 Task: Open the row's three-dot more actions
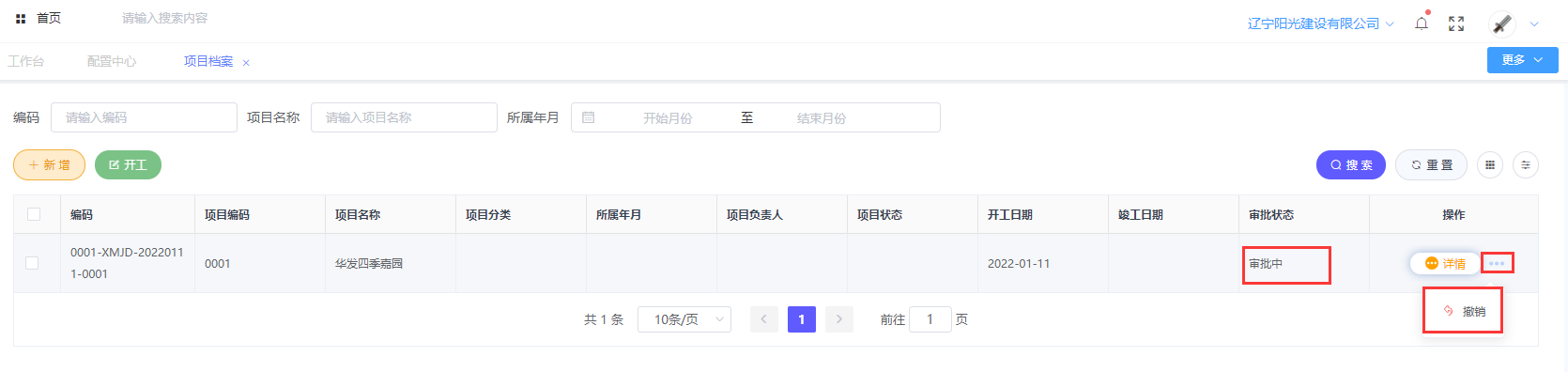point(1497,263)
